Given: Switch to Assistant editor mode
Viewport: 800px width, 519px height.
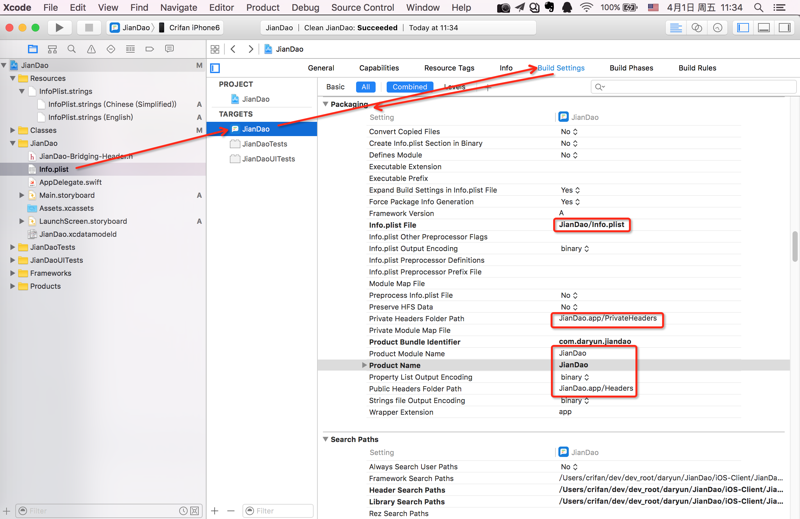Looking at the screenshot, I should 696,28.
